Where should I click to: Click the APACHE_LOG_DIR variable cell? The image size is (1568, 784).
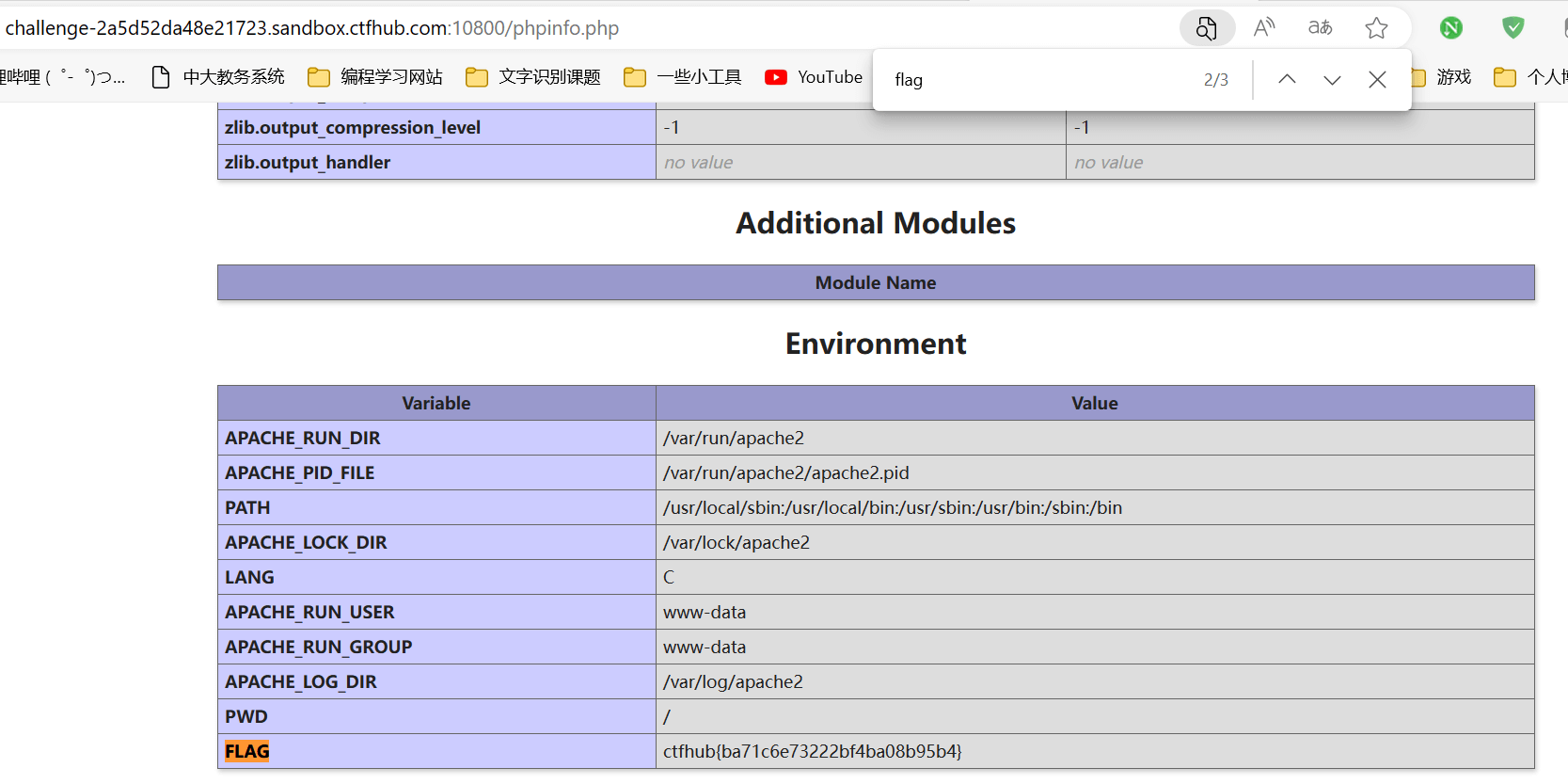[436, 681]
